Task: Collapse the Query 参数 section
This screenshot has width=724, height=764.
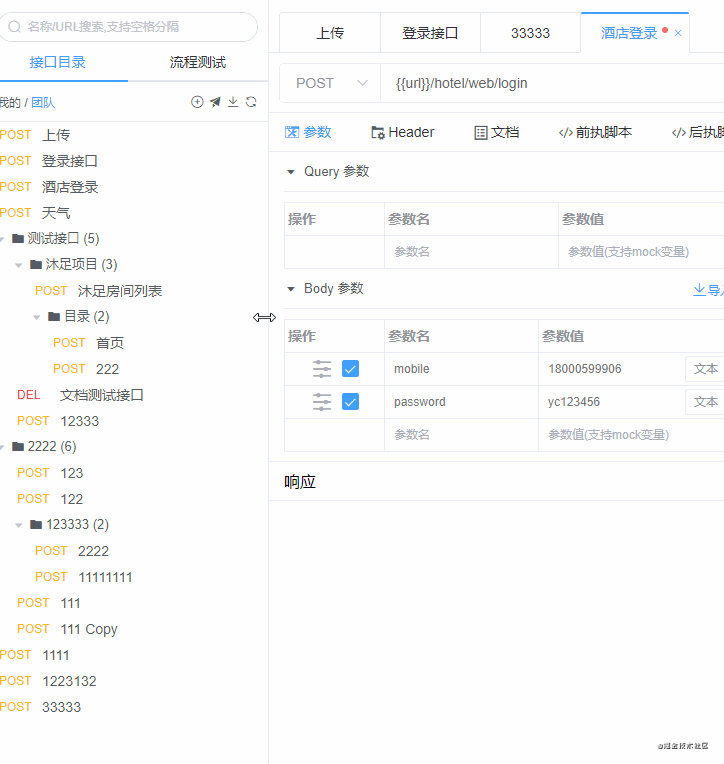Action: [x=291, y=172]
